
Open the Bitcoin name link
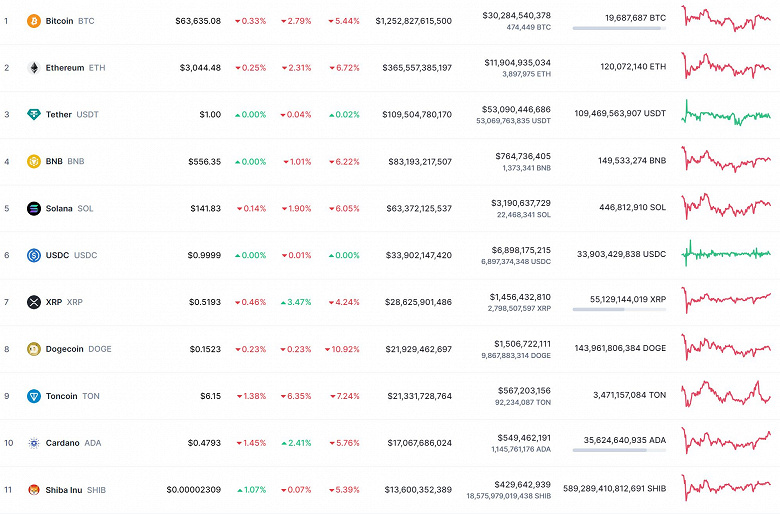[x=59, y=20]
